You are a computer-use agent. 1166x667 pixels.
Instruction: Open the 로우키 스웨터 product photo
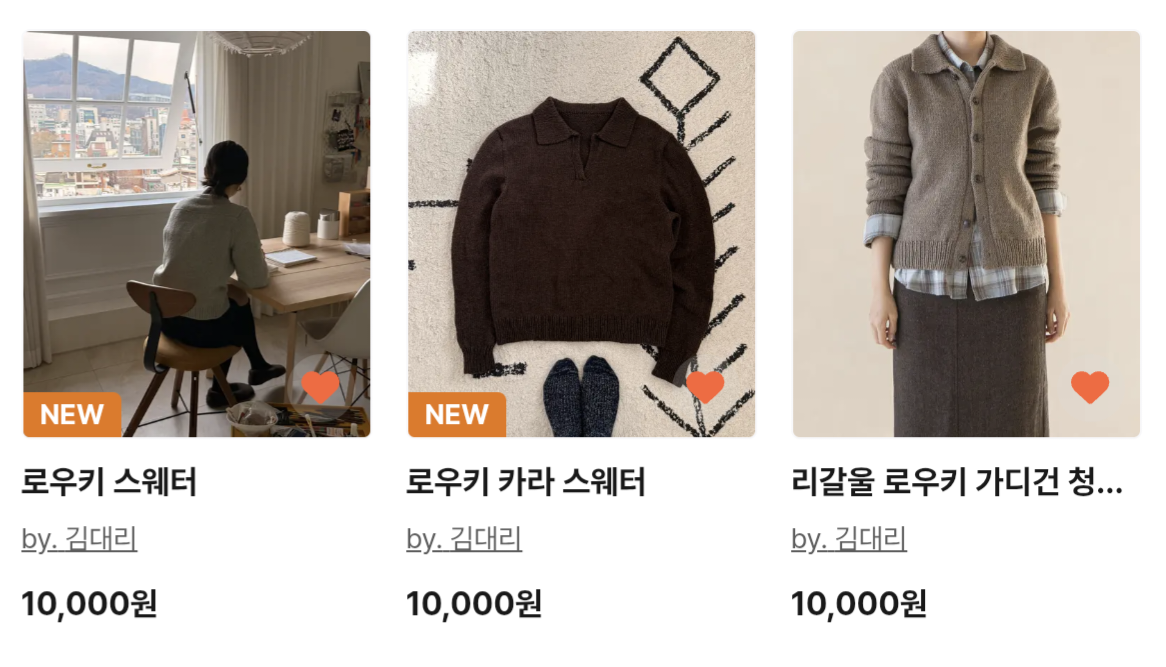[196, 233]
